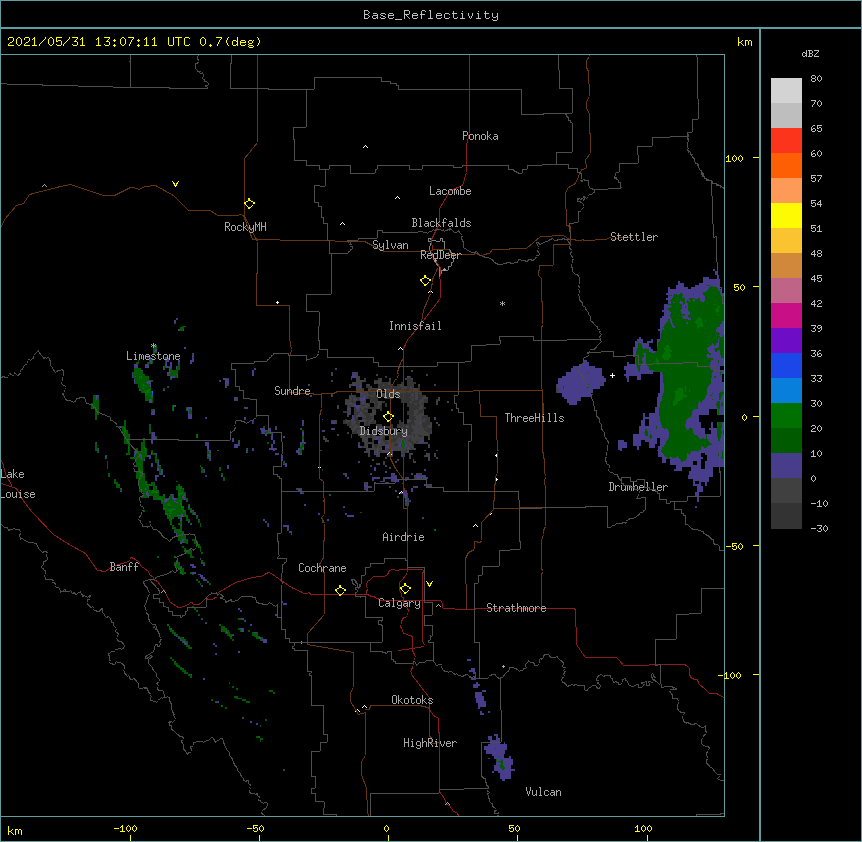Pick the orange 57-60 dBZ legend swatch
Image resolution: width=862 pixels, height=842 pixels.
coord(786,165)
